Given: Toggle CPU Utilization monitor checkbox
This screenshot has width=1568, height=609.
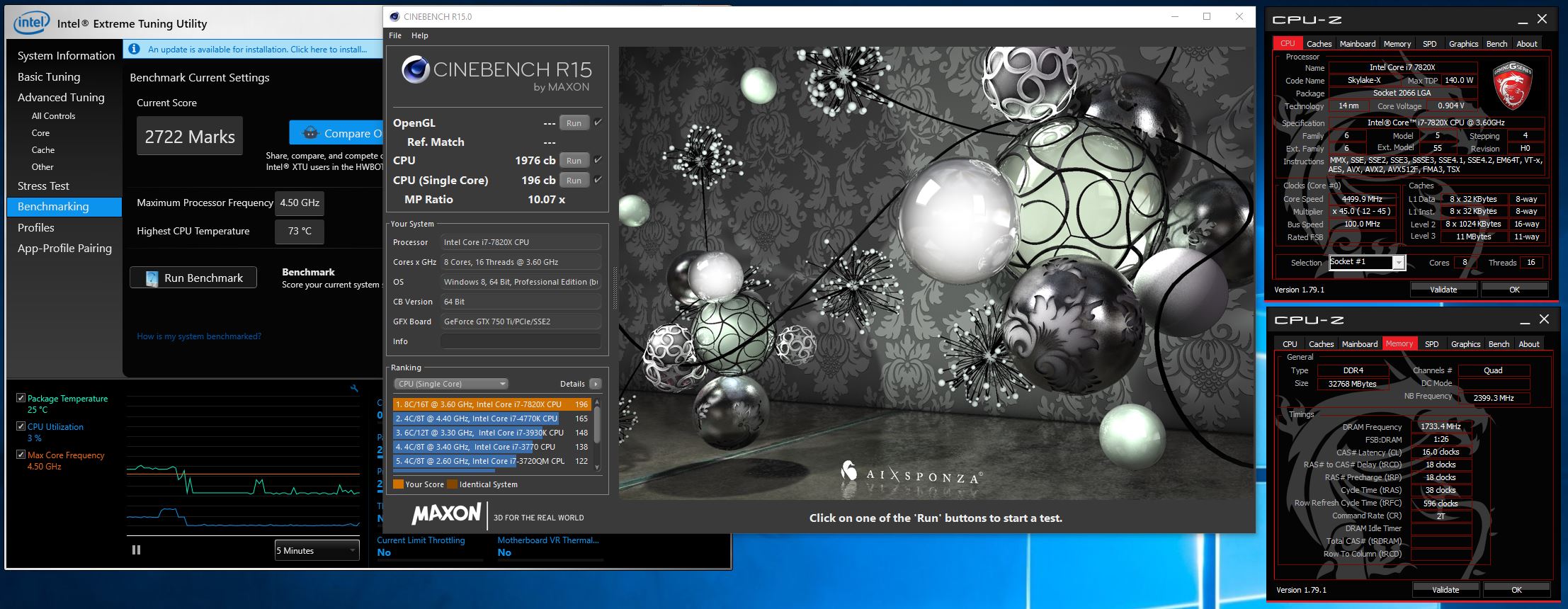Looking at the screenshot, I should point(21,426).
